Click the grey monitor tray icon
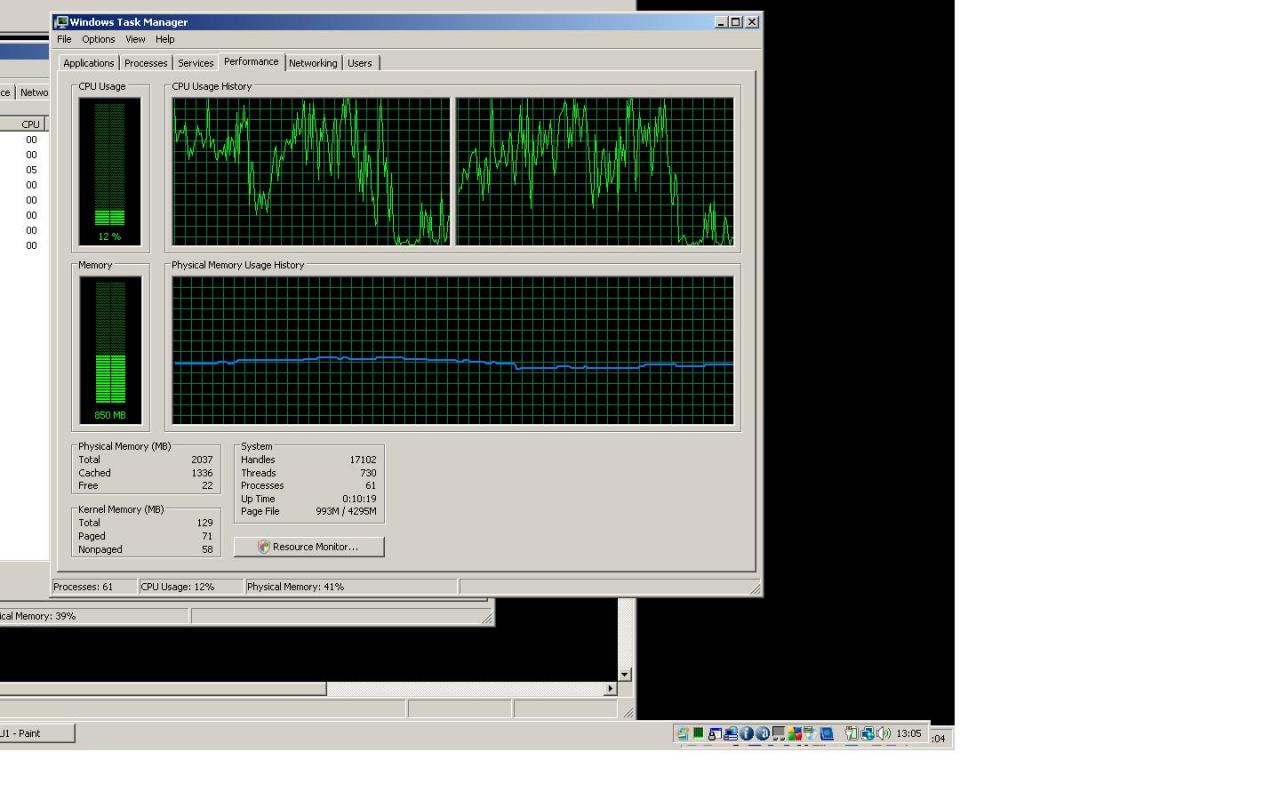Screen dimensions: 1280x800 (778, 733)
